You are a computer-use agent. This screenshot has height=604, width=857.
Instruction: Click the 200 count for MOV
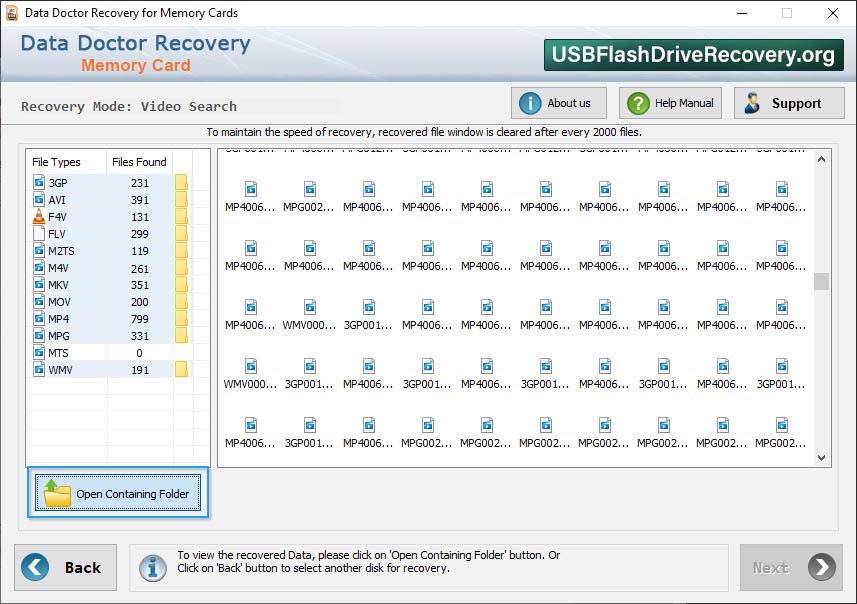click(139, 302)
